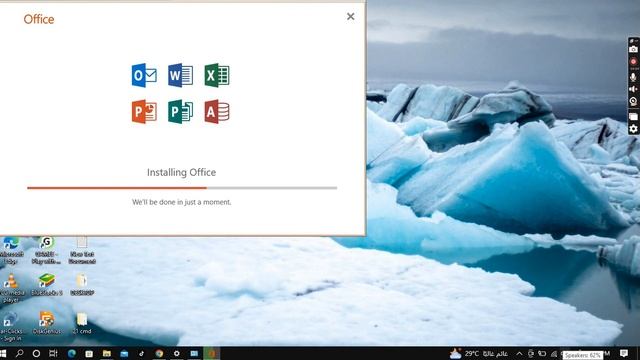Open Cortana circle on taskbar
Viewport: 640px width, 360px height.
point(36,353)
